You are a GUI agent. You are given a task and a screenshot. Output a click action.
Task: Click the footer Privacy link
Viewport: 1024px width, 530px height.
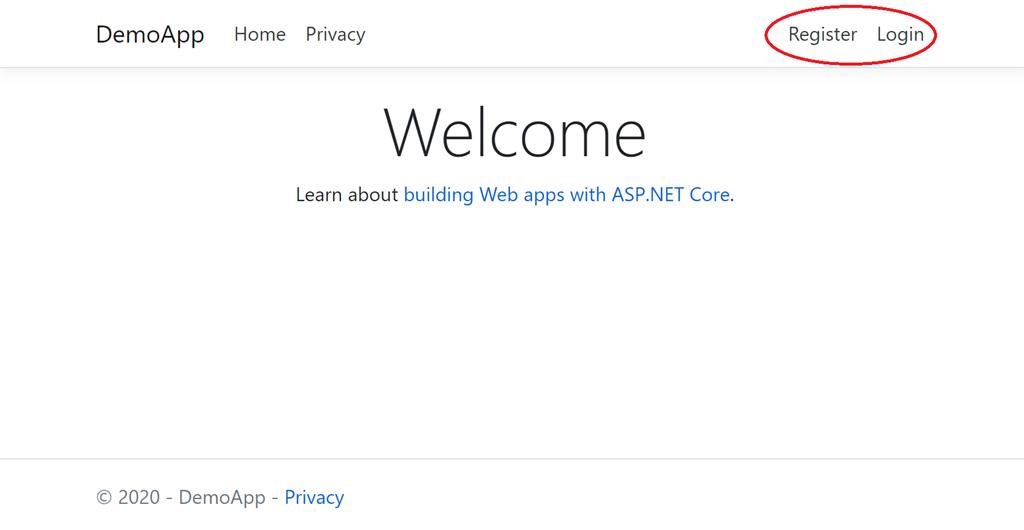coord(314,497)
